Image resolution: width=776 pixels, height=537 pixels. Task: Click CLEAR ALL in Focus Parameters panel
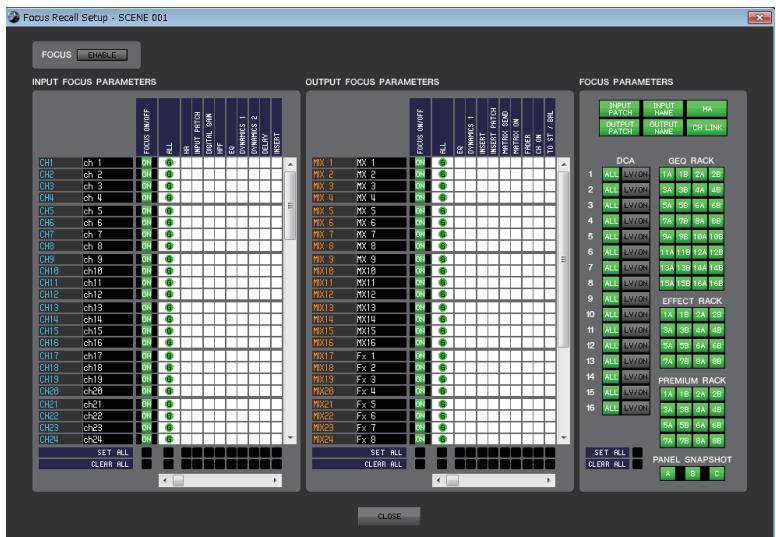pyautogui.click(x=638, y=464)
